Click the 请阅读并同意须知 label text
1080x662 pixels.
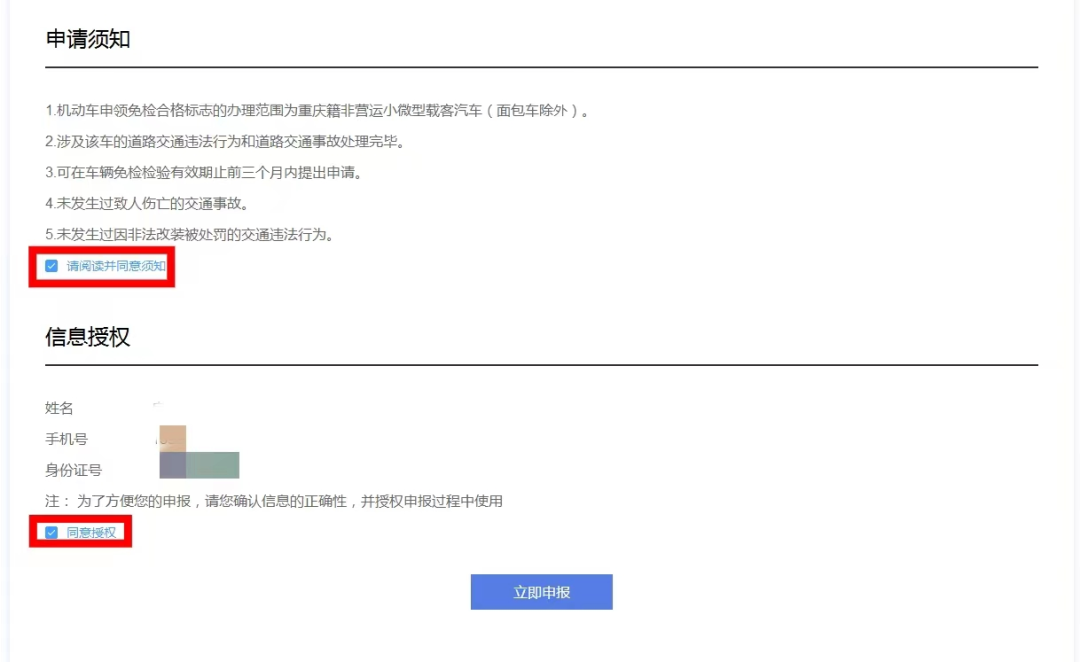(116, 266)
